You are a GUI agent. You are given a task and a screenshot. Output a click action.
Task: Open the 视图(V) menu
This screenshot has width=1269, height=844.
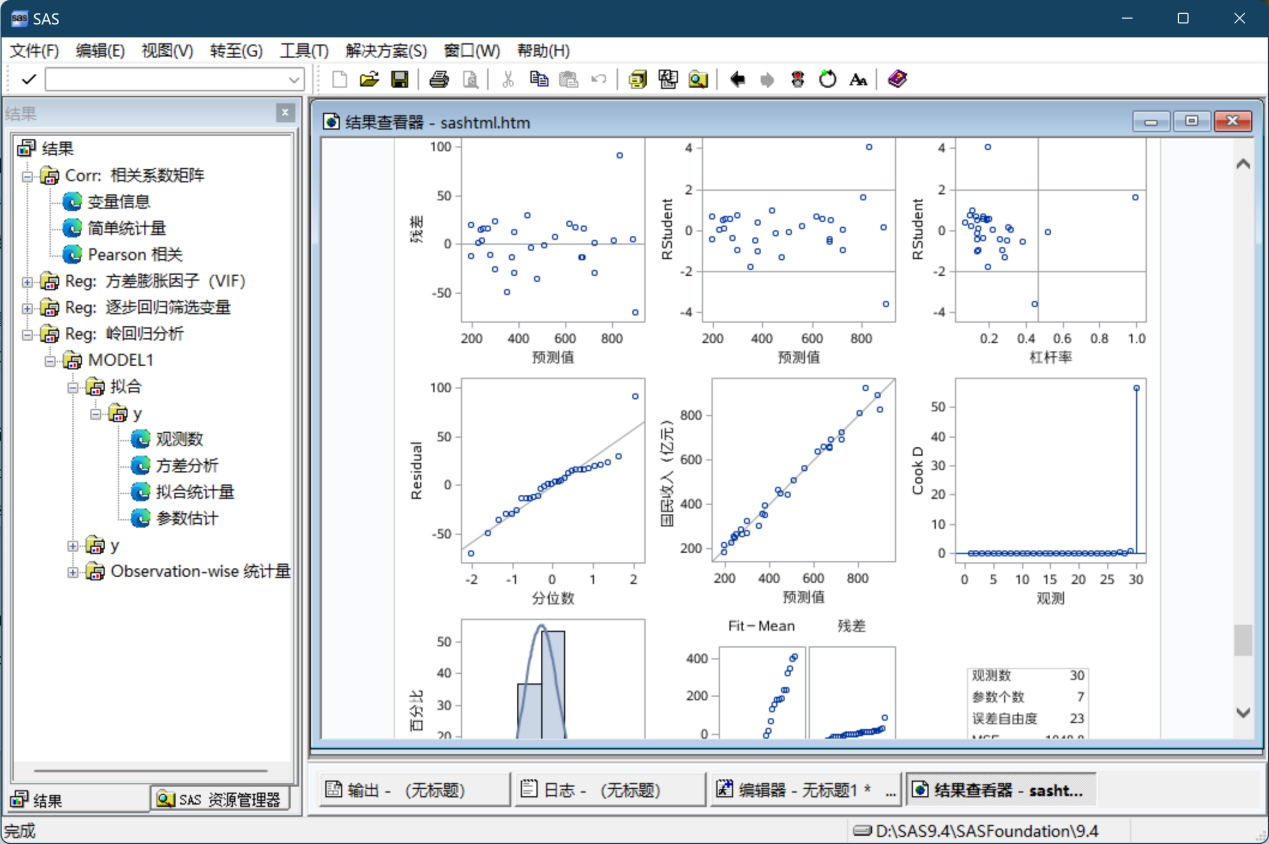coord(167,50)
